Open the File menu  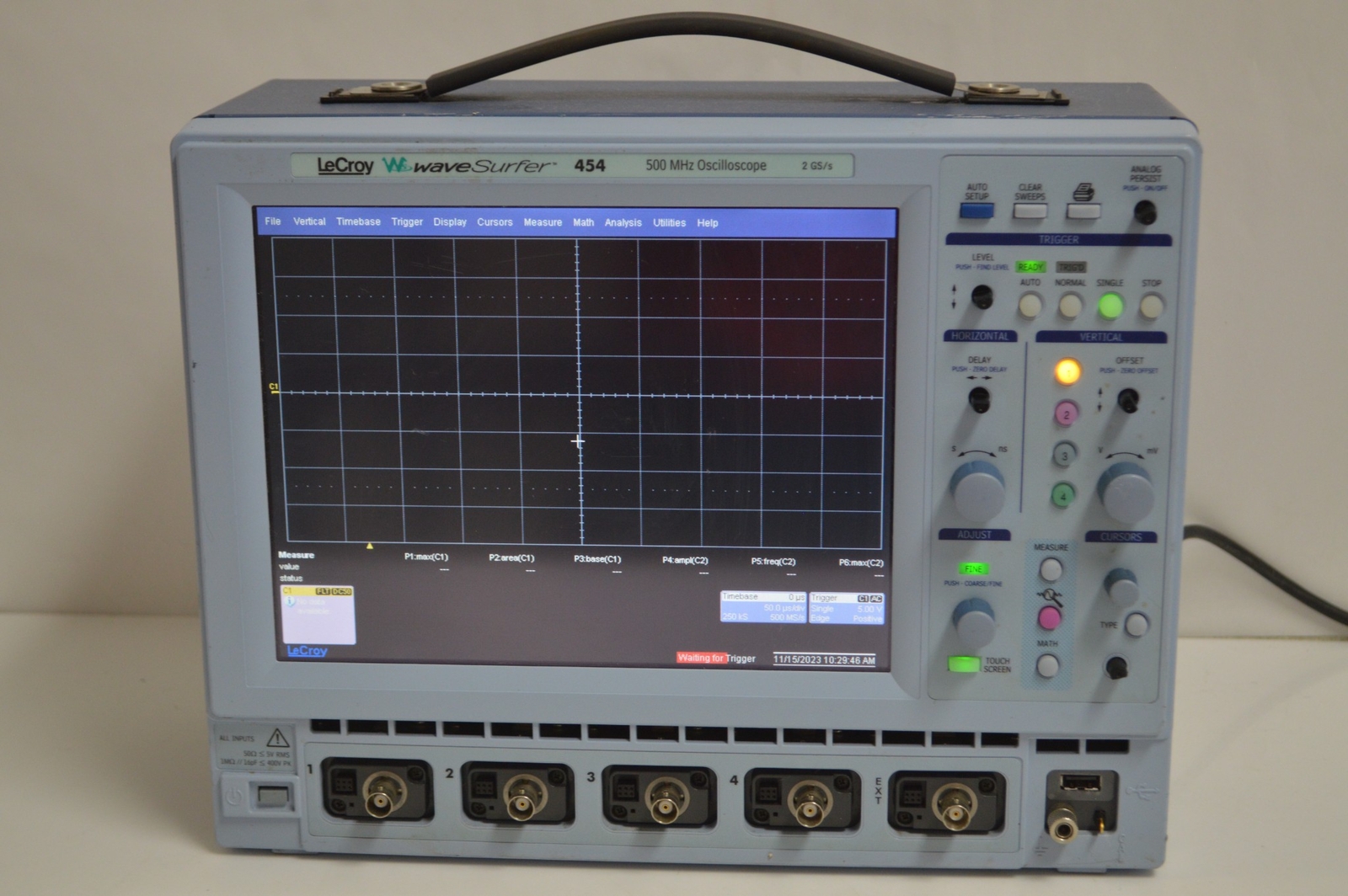(271, 221)
